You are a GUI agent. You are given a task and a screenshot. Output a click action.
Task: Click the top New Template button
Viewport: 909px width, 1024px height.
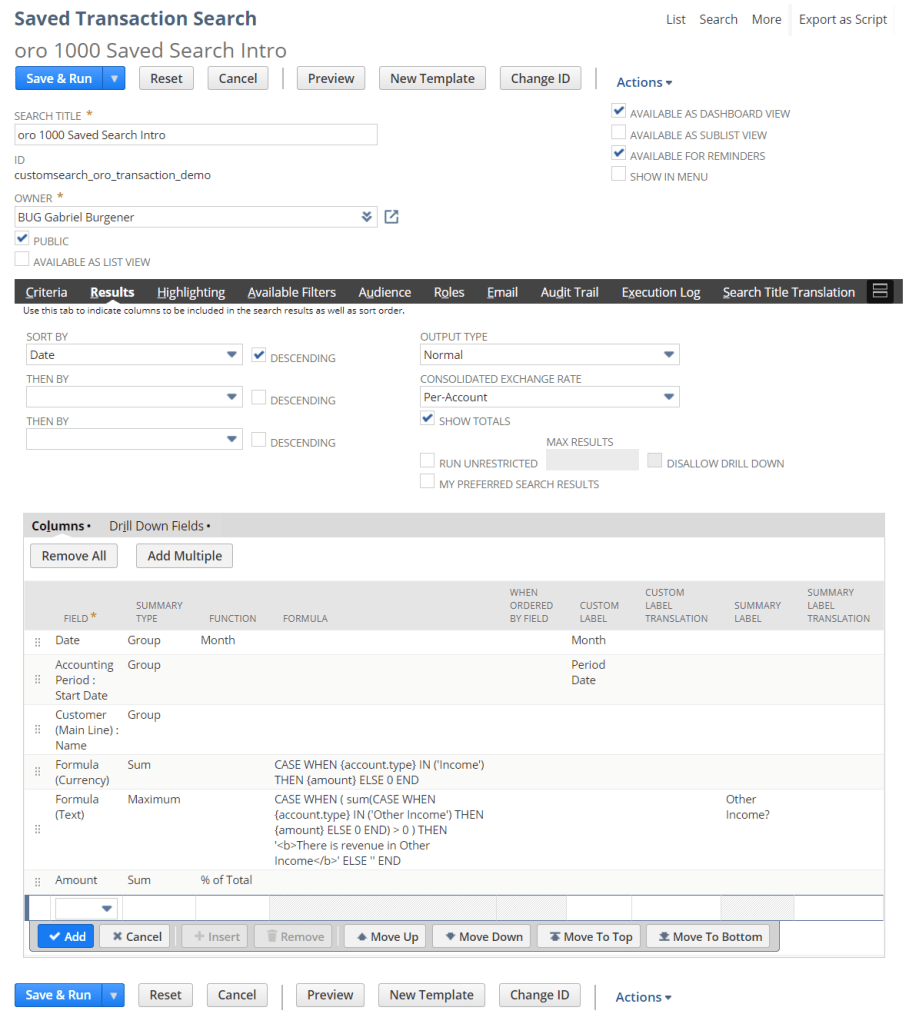432,78
